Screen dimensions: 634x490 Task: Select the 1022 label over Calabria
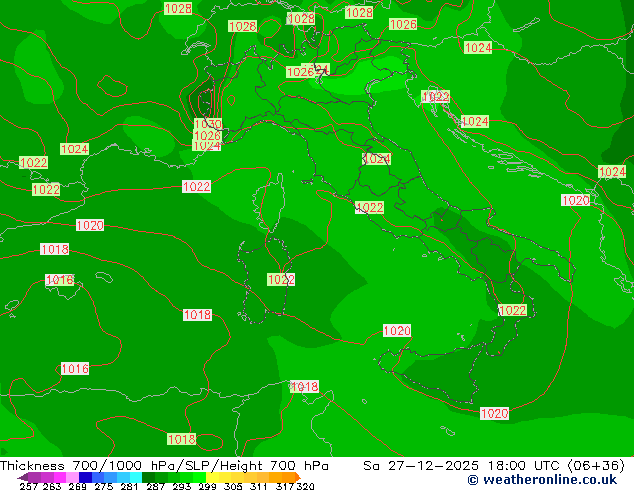513,310
